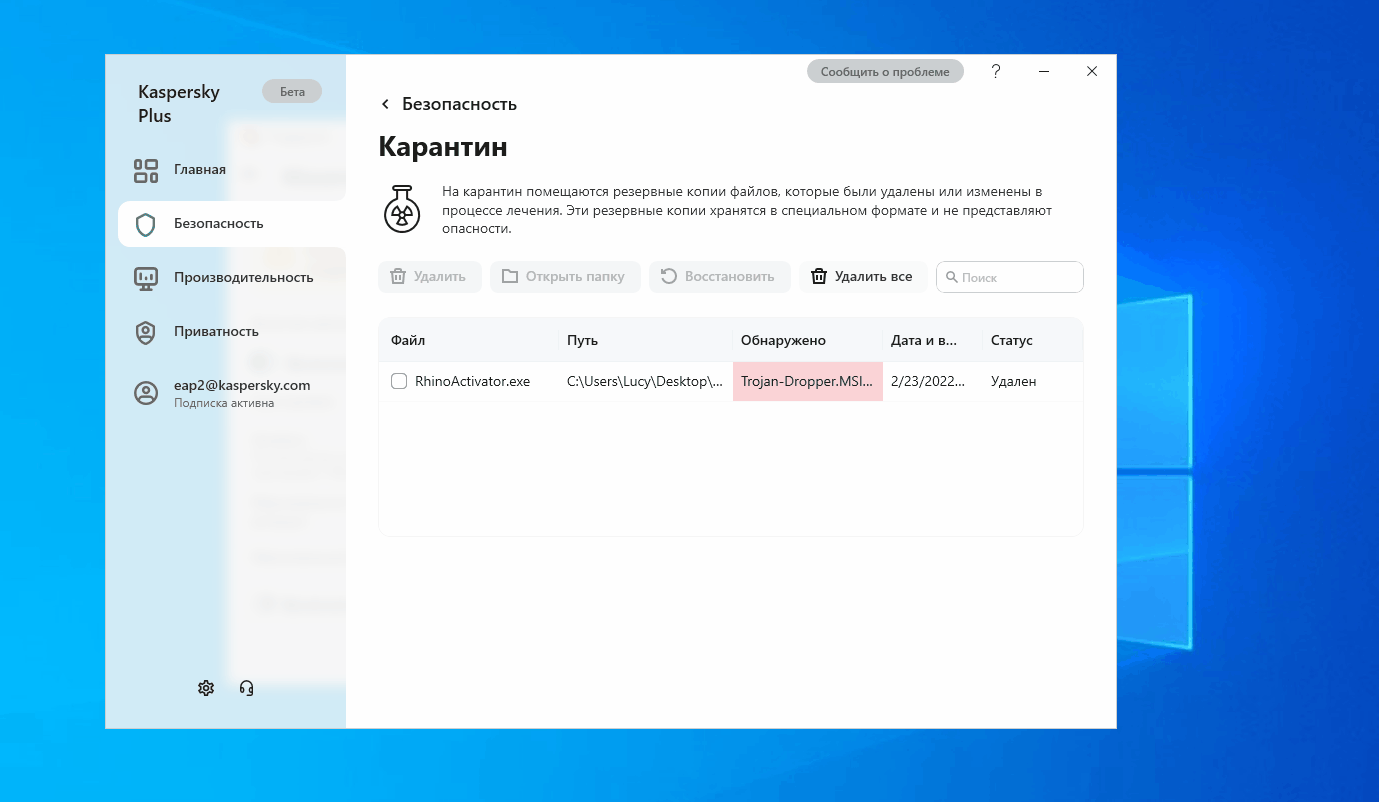Open support via the headset icon
Image resolution: width=1379 pixels, height=802 pixels.
point(247,688)
